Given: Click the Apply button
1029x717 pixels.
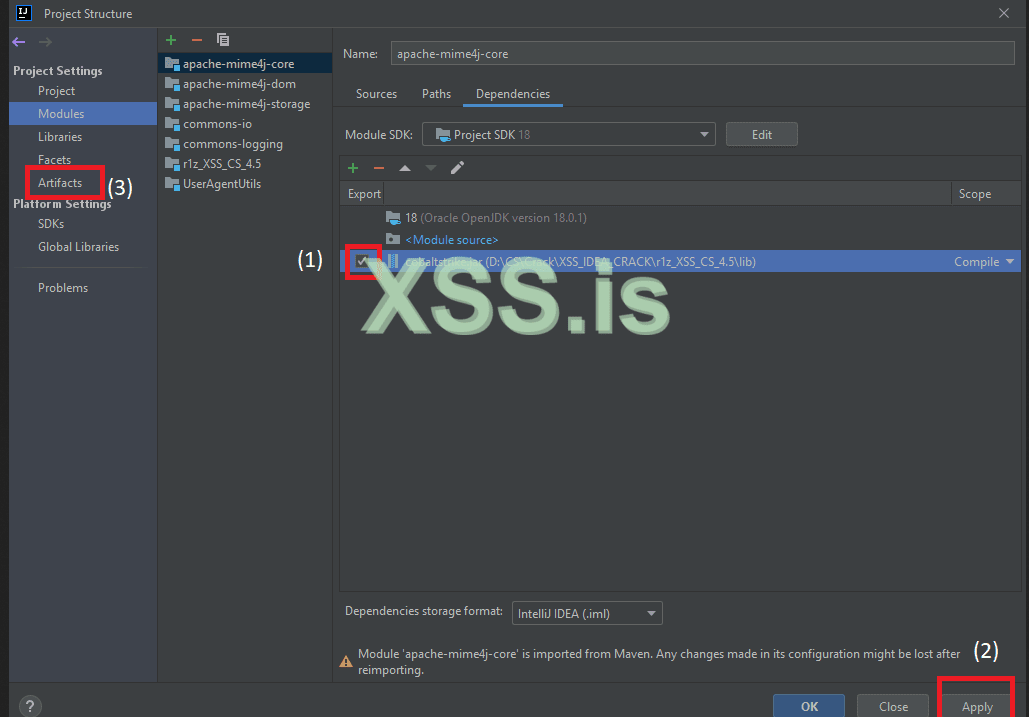Looking at the screenshot, I should pos(976,707).
